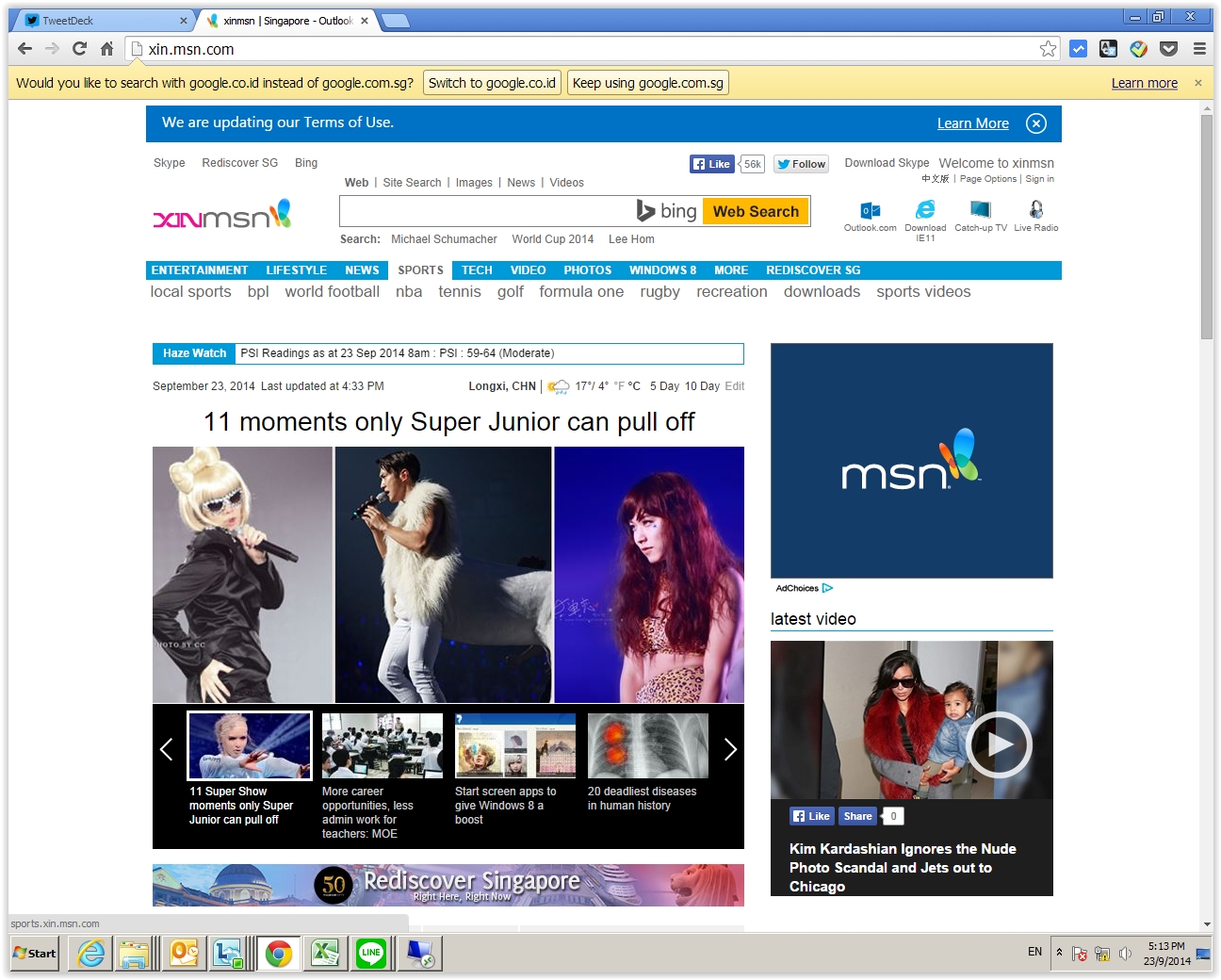The height and width of the screenshot is (980, 1221).
Task: Click the Web Search button
Action: pyautogui.click(x=756, y=211)
